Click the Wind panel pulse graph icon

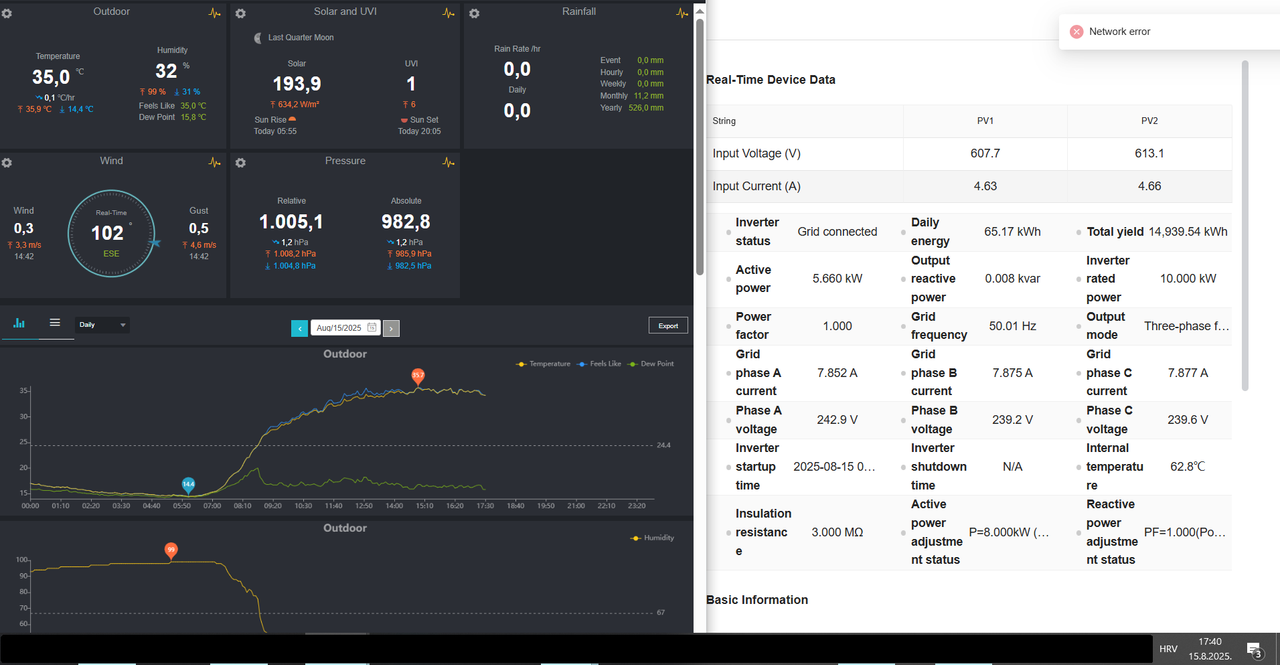(x=215, y=162)
